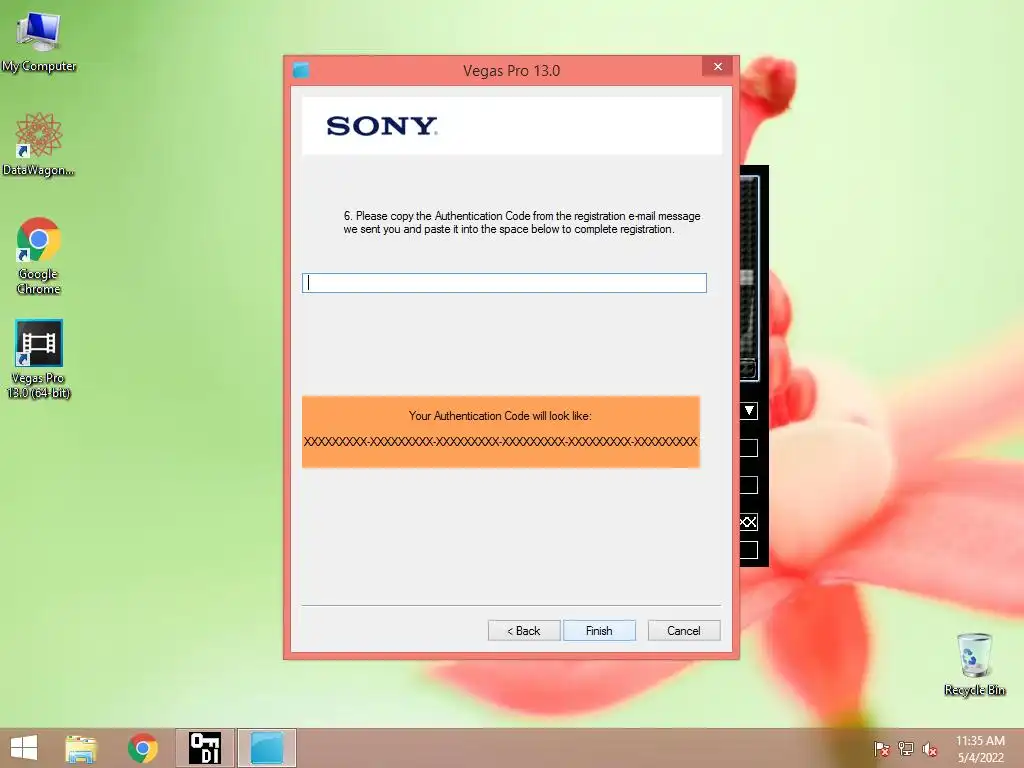Click the 'Your Authentication Code will look like' text
This screenshot has height=768, width=1024.
point(500,415)
